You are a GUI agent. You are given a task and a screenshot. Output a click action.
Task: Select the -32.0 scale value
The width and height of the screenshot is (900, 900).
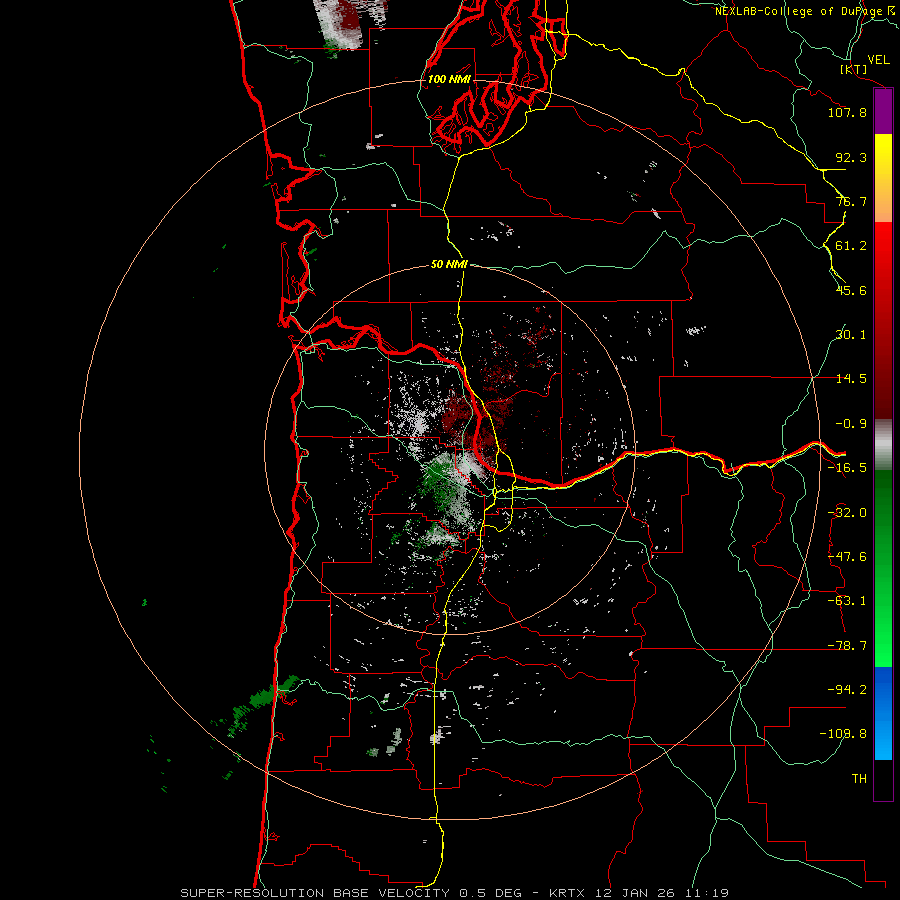[x=847, y=513]
